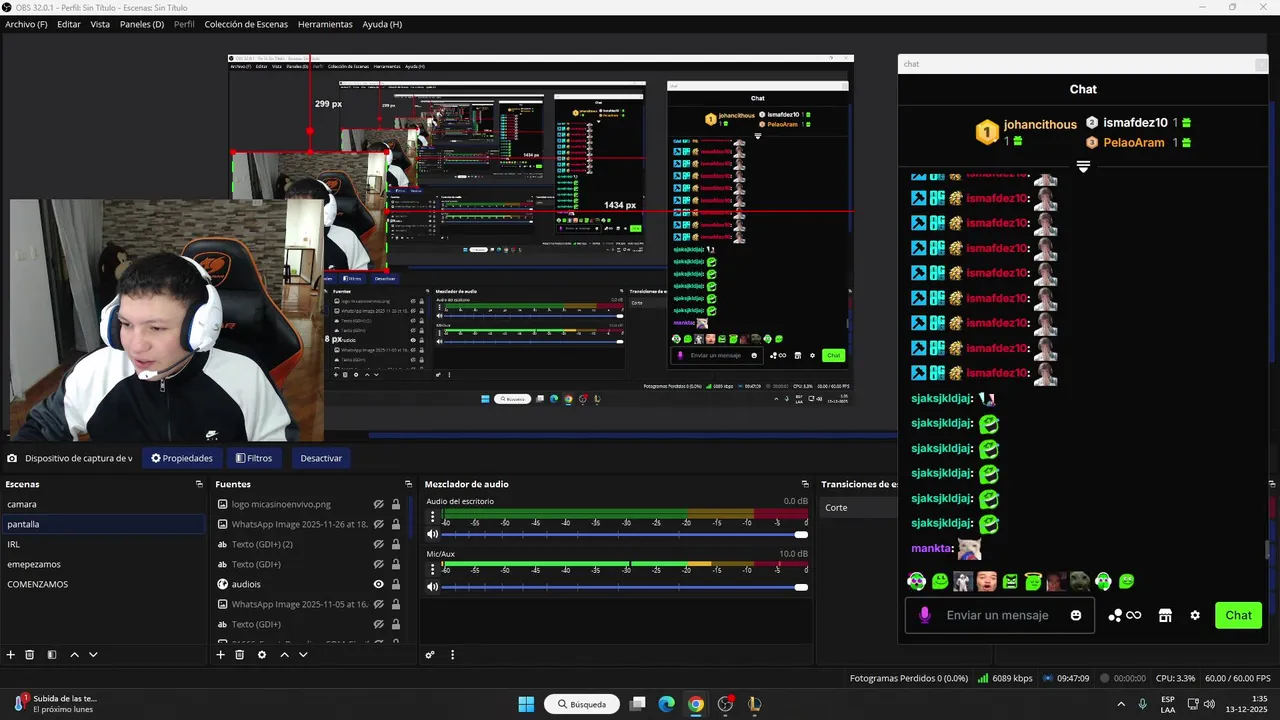Screen dimensions: 1280x720
Task: Open scene filters icon in Escenas toolbar
Action: pyautogui.click(x=51, y=655)
